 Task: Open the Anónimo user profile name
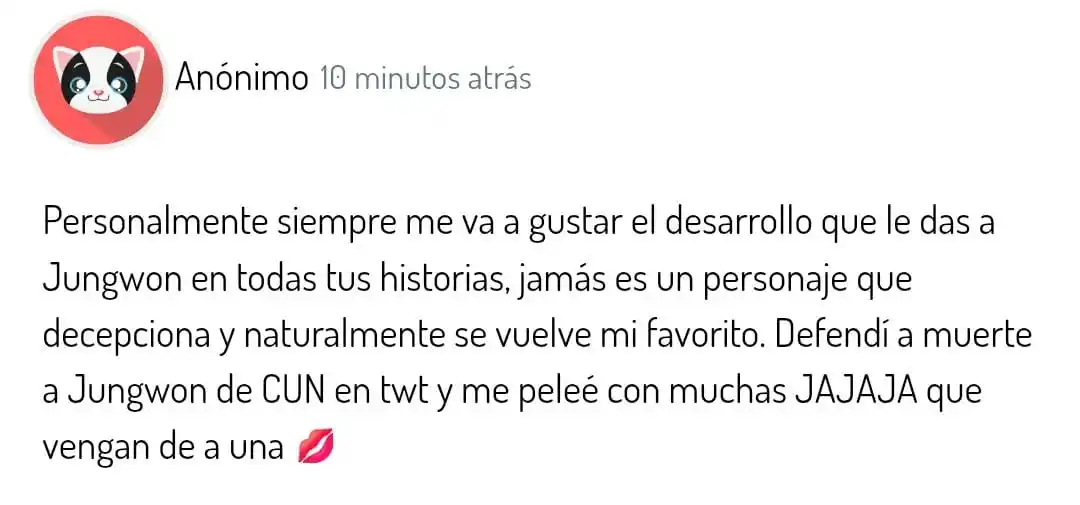point(241,79)
